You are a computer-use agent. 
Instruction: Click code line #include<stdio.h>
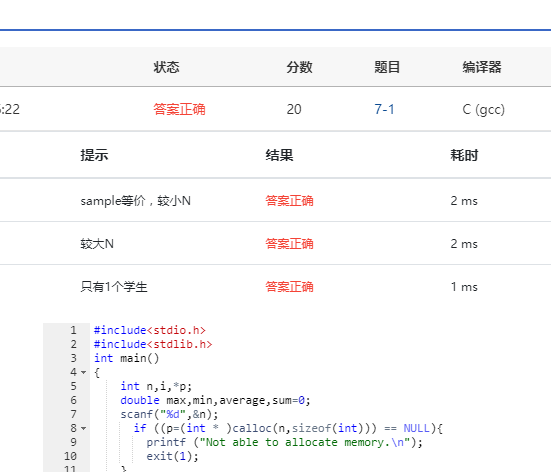tap(150, 330)
